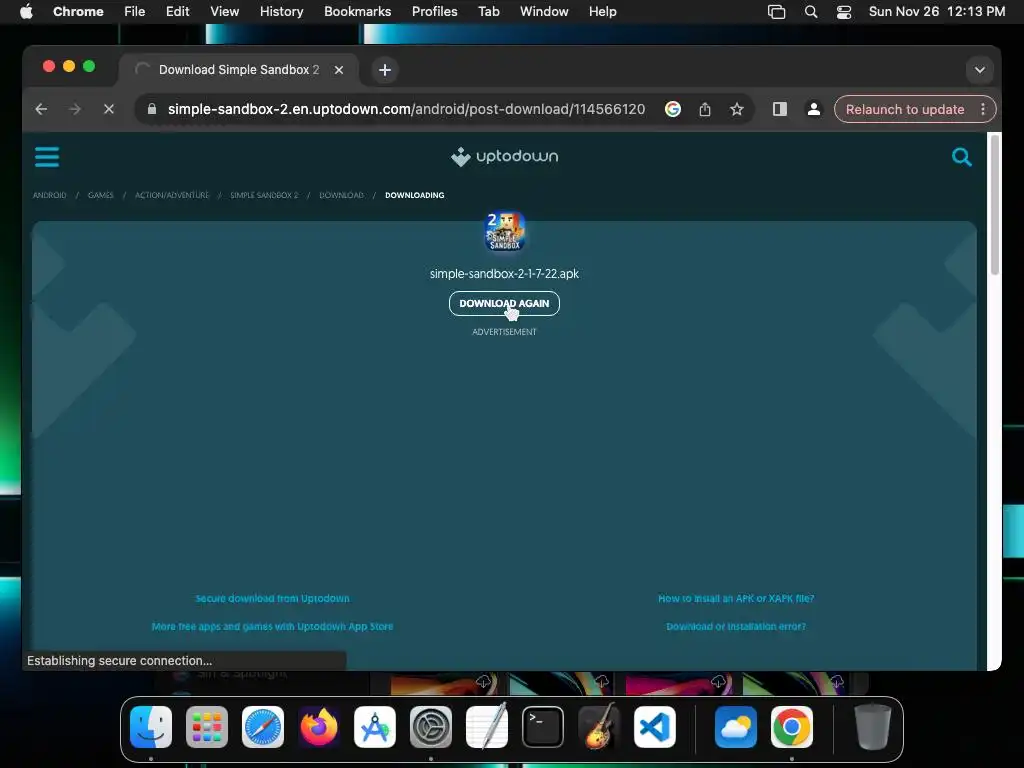Open the Android breadcrumb link

tap(50, 195)
